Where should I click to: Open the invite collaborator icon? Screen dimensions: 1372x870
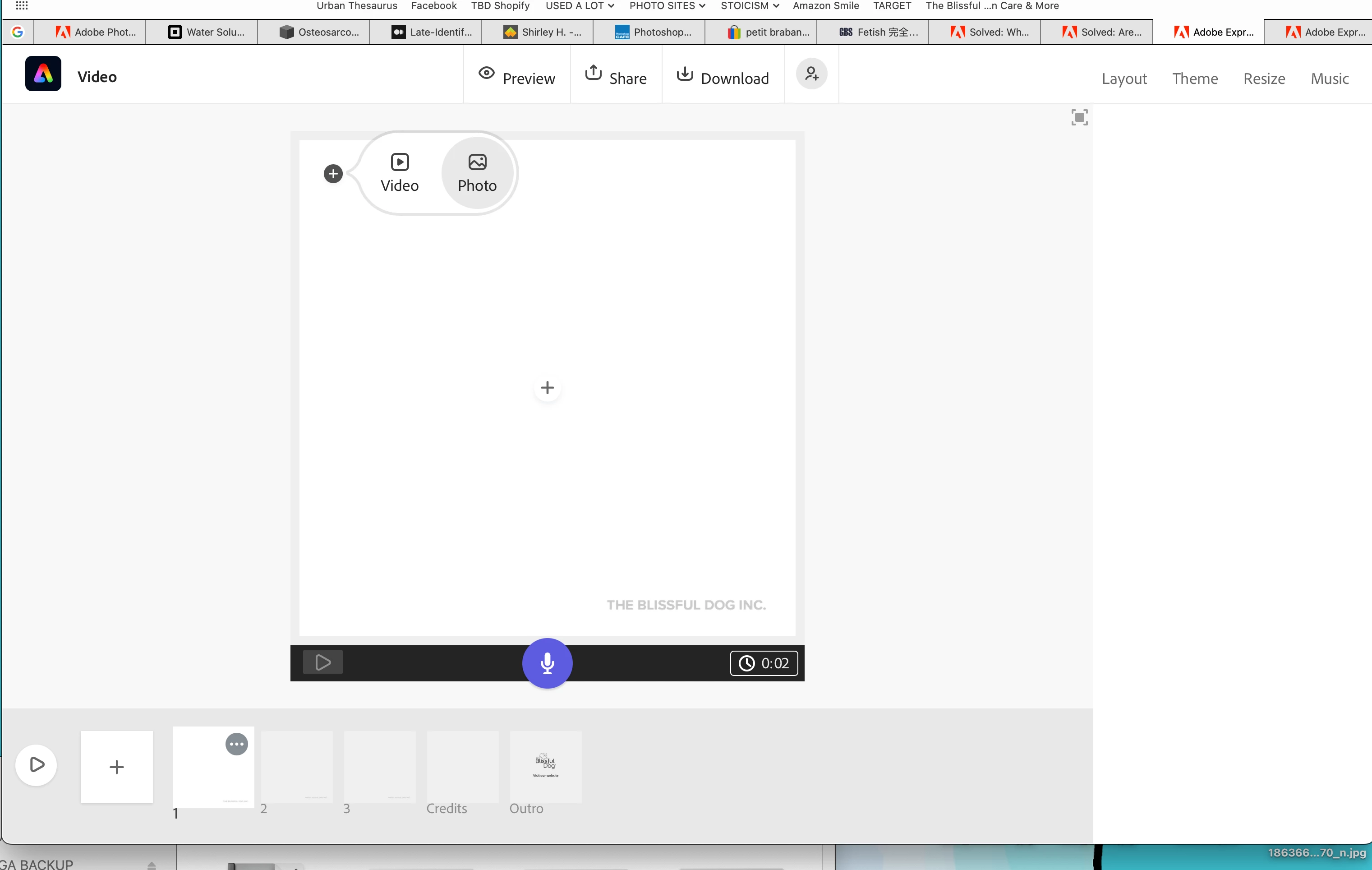pos(811,74)
